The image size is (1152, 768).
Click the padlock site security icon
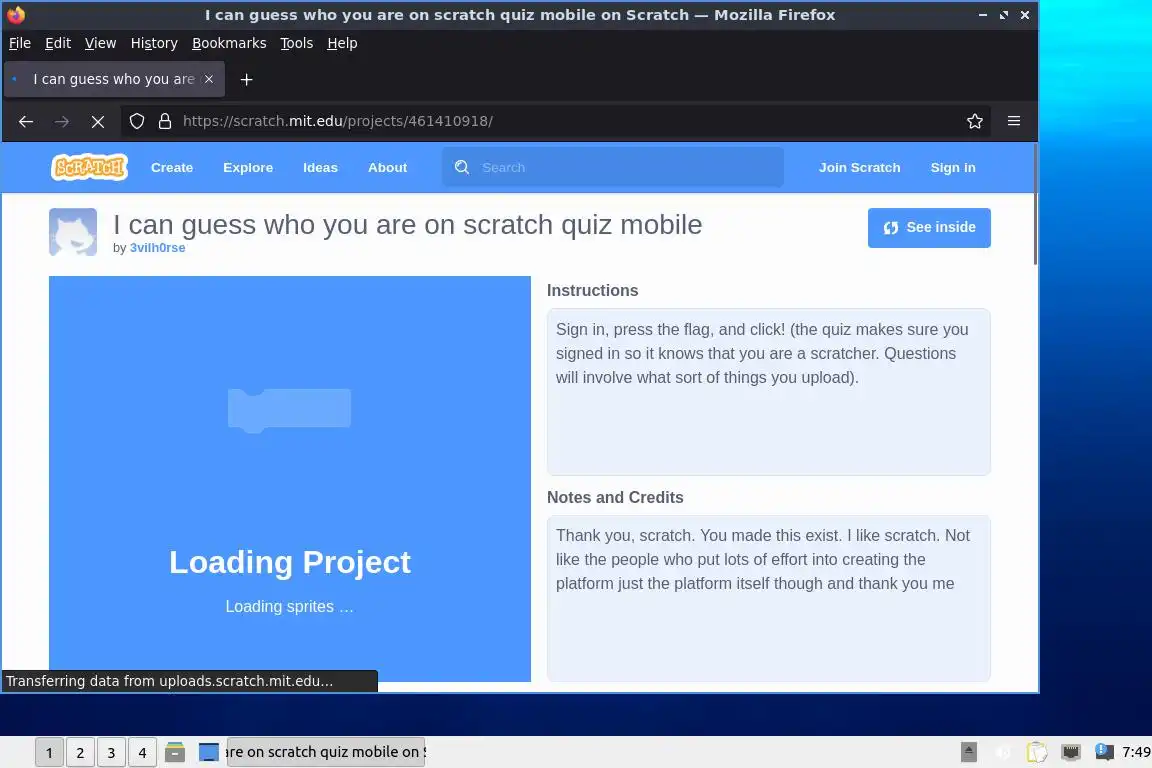point(165,121)
